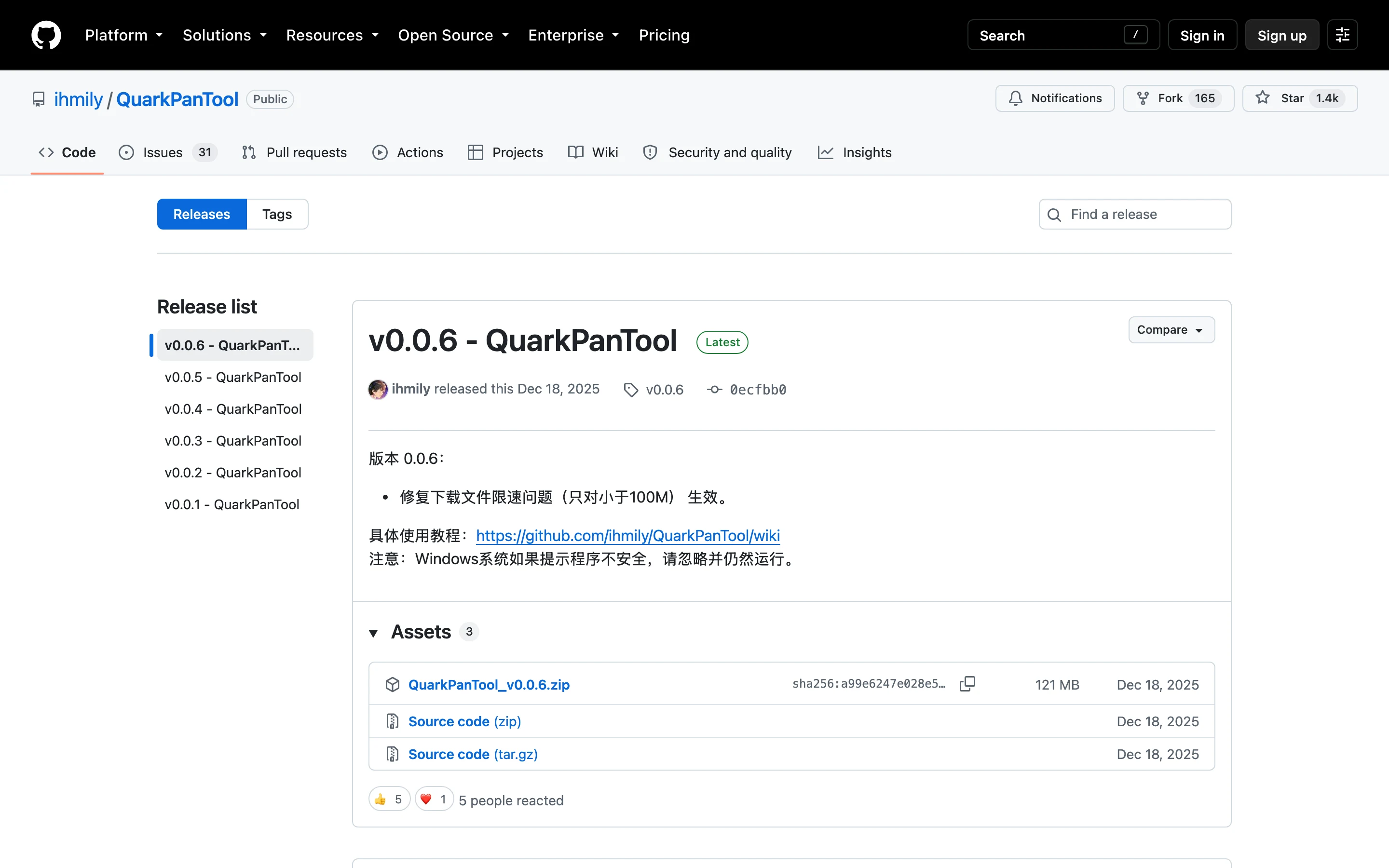Screen dimensions: 1389x868
Task: Focus the Search field in header
Action: [x=1063, y=35]
